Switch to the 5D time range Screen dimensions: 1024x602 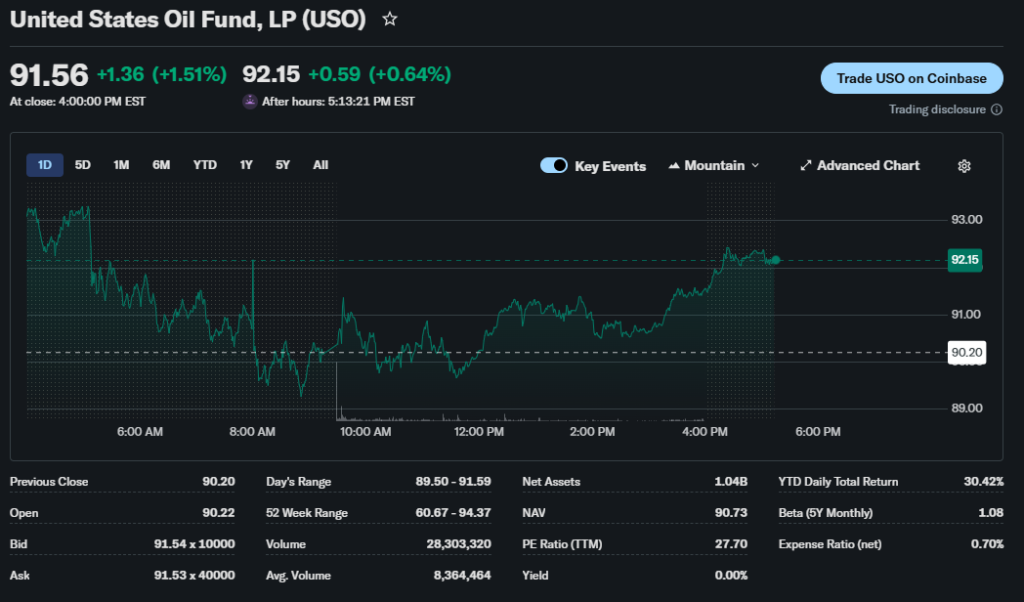click(x=83, y=165)
